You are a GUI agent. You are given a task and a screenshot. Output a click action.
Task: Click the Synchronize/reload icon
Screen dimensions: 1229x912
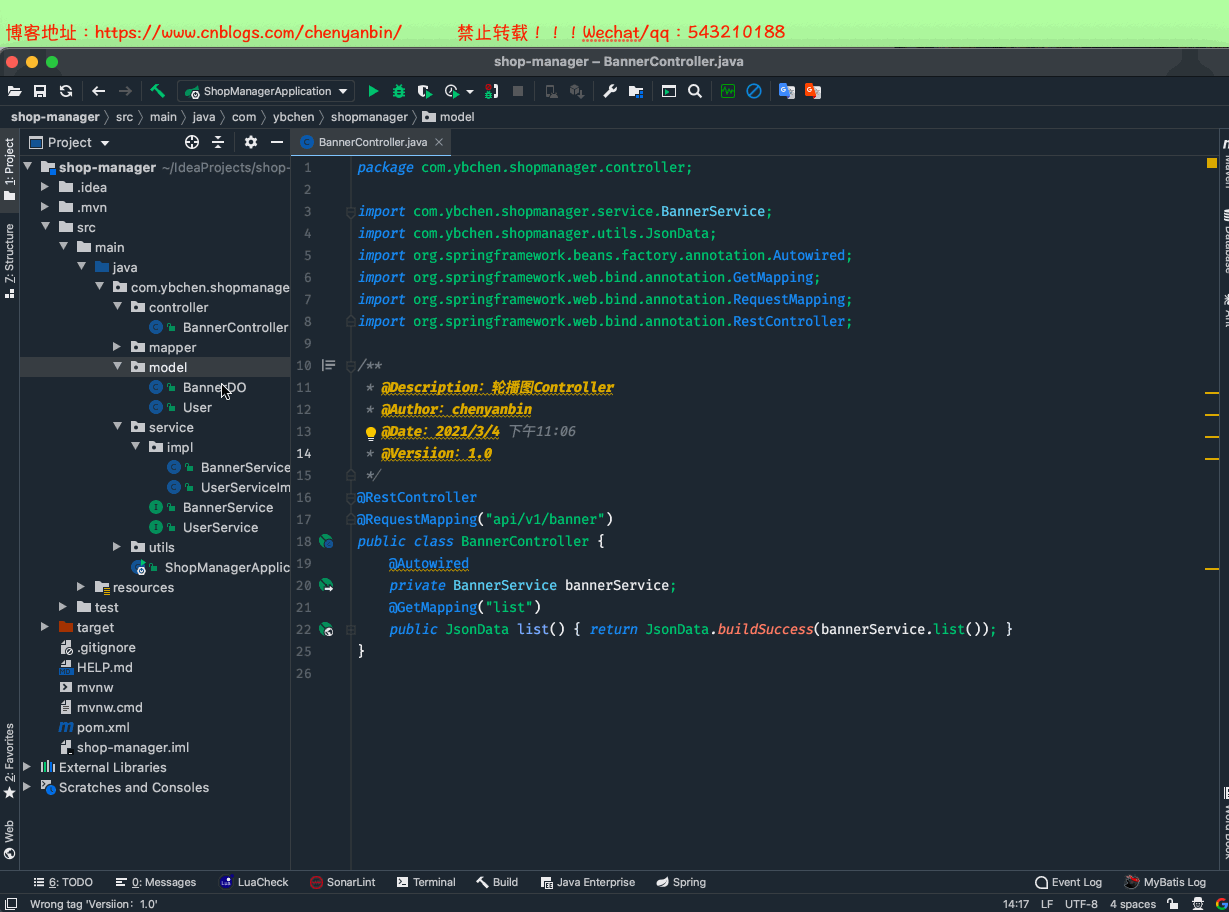coord(66,91)
